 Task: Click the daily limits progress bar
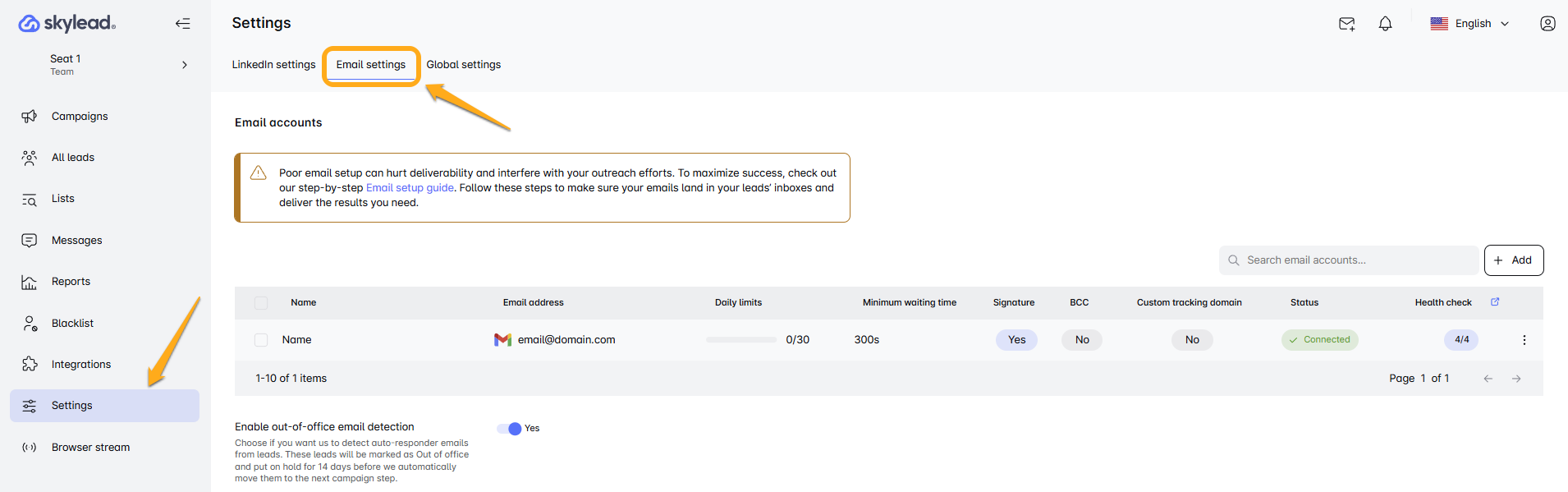tap(740, 340)
